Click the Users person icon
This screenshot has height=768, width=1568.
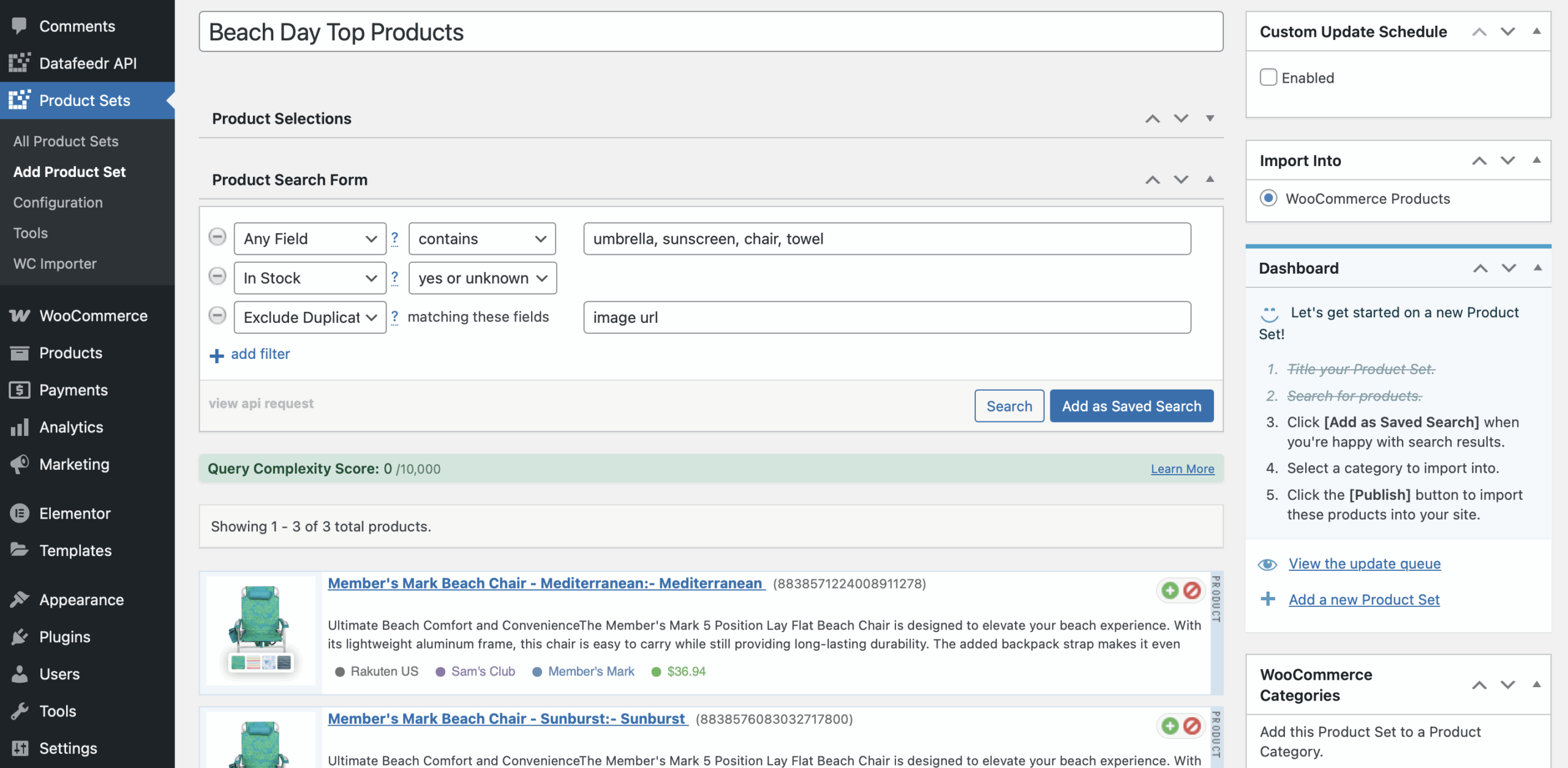[x=20, y=674]
